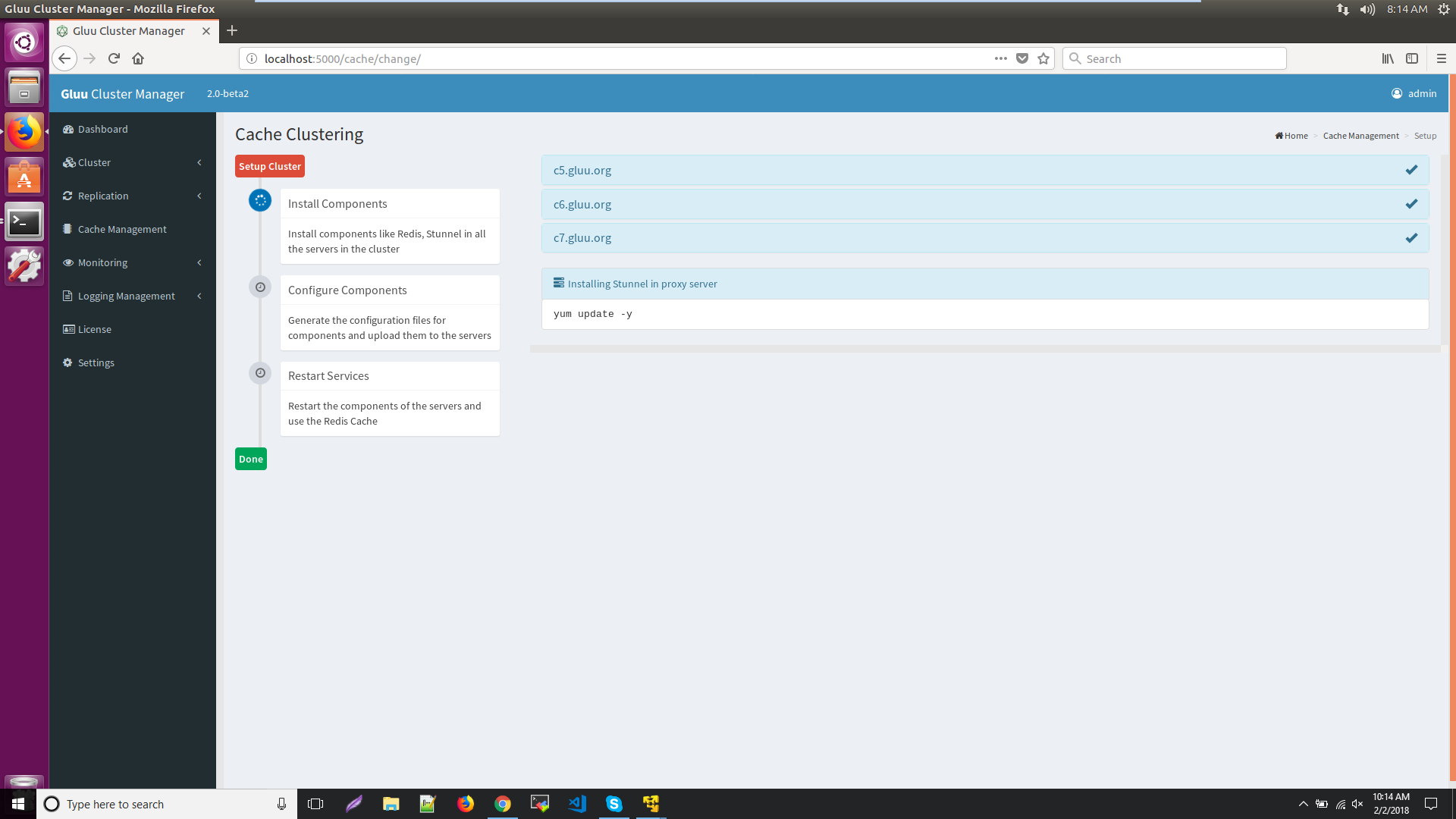Screen dimensions: 1456x819
Task: Click the c7.gluu.org server row
Action: click(985, 237)
